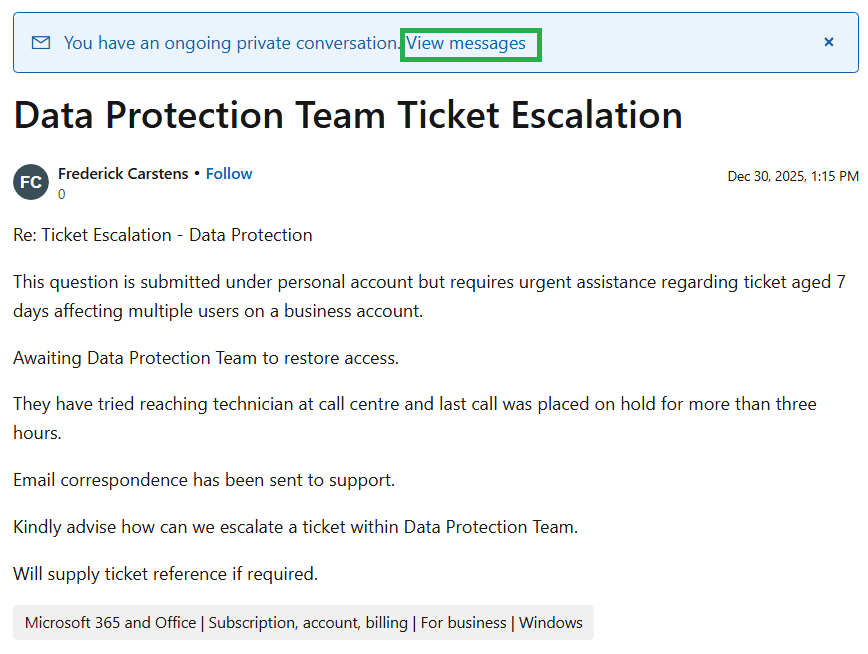
Task: Click the Windows tag text
Action: 550,622
